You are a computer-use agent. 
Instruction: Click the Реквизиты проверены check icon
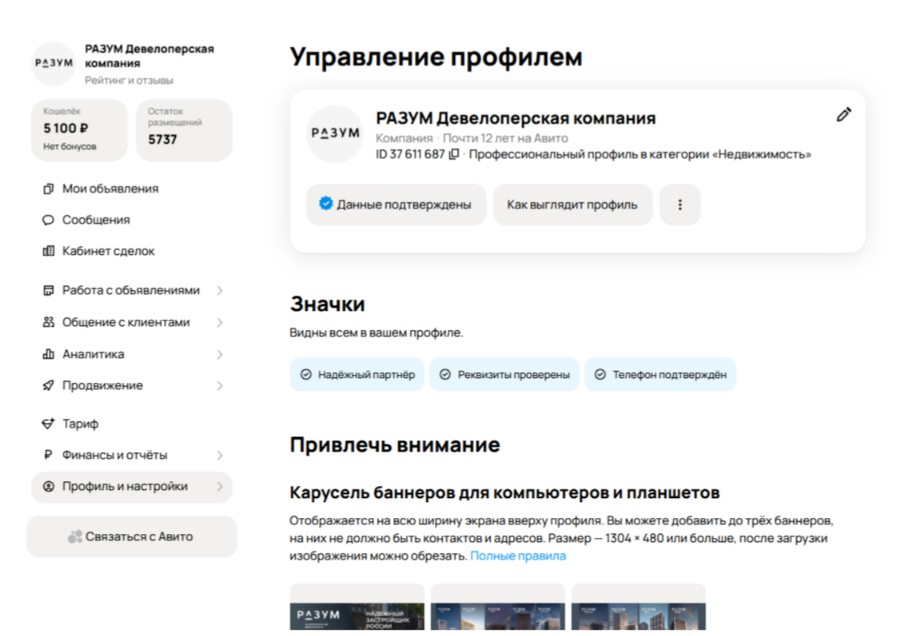coord(445,374)
